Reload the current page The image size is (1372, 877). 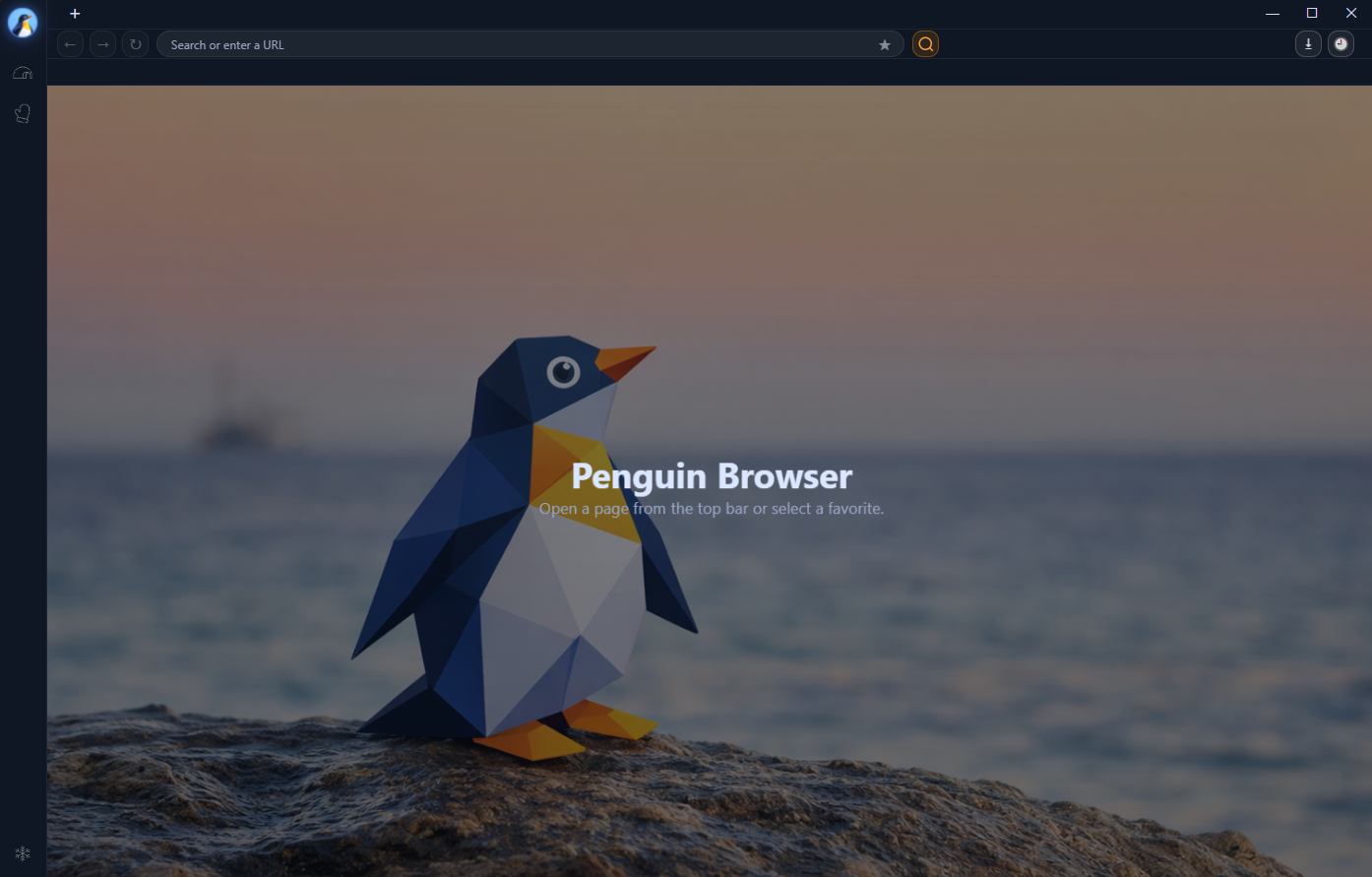135,43
